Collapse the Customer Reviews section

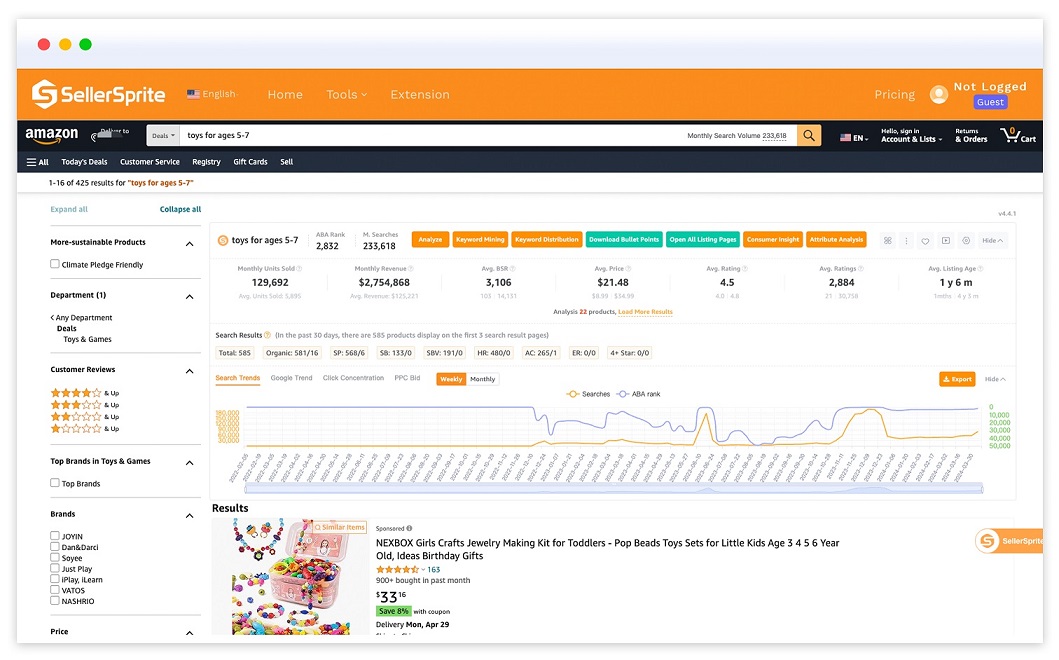tap(190, 371)
